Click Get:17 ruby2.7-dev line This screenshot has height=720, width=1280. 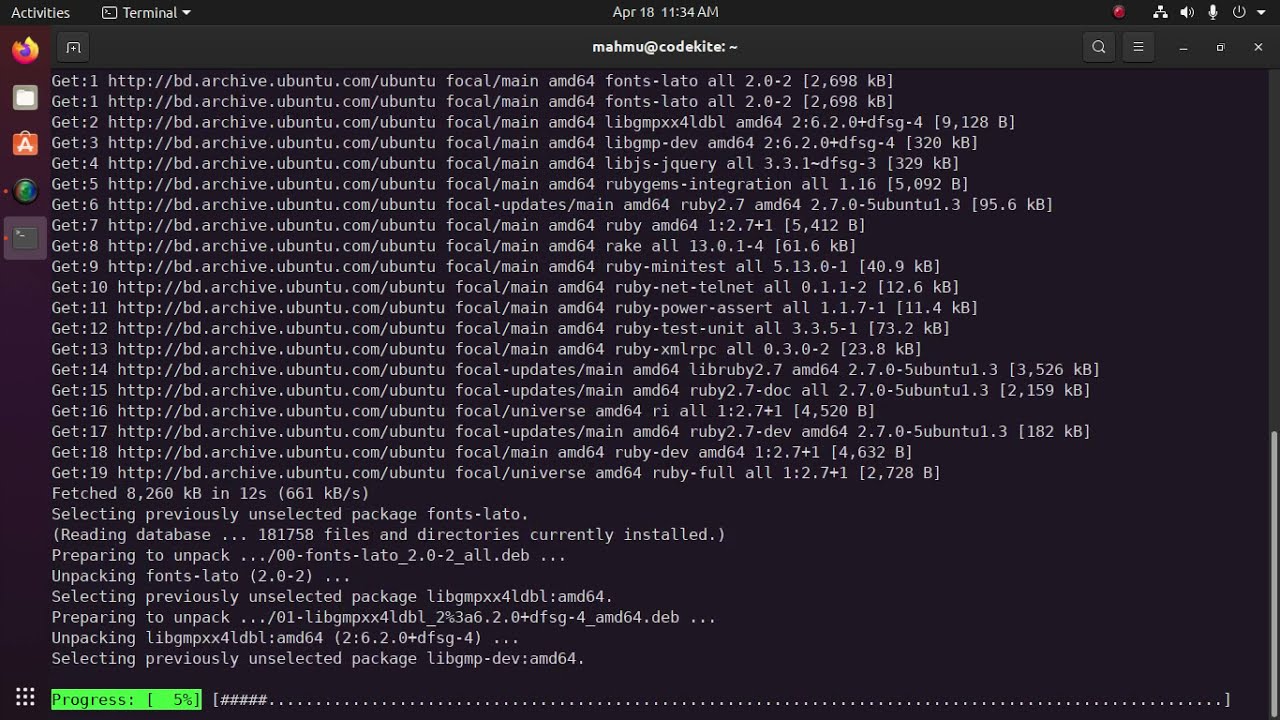click(571, 431)
